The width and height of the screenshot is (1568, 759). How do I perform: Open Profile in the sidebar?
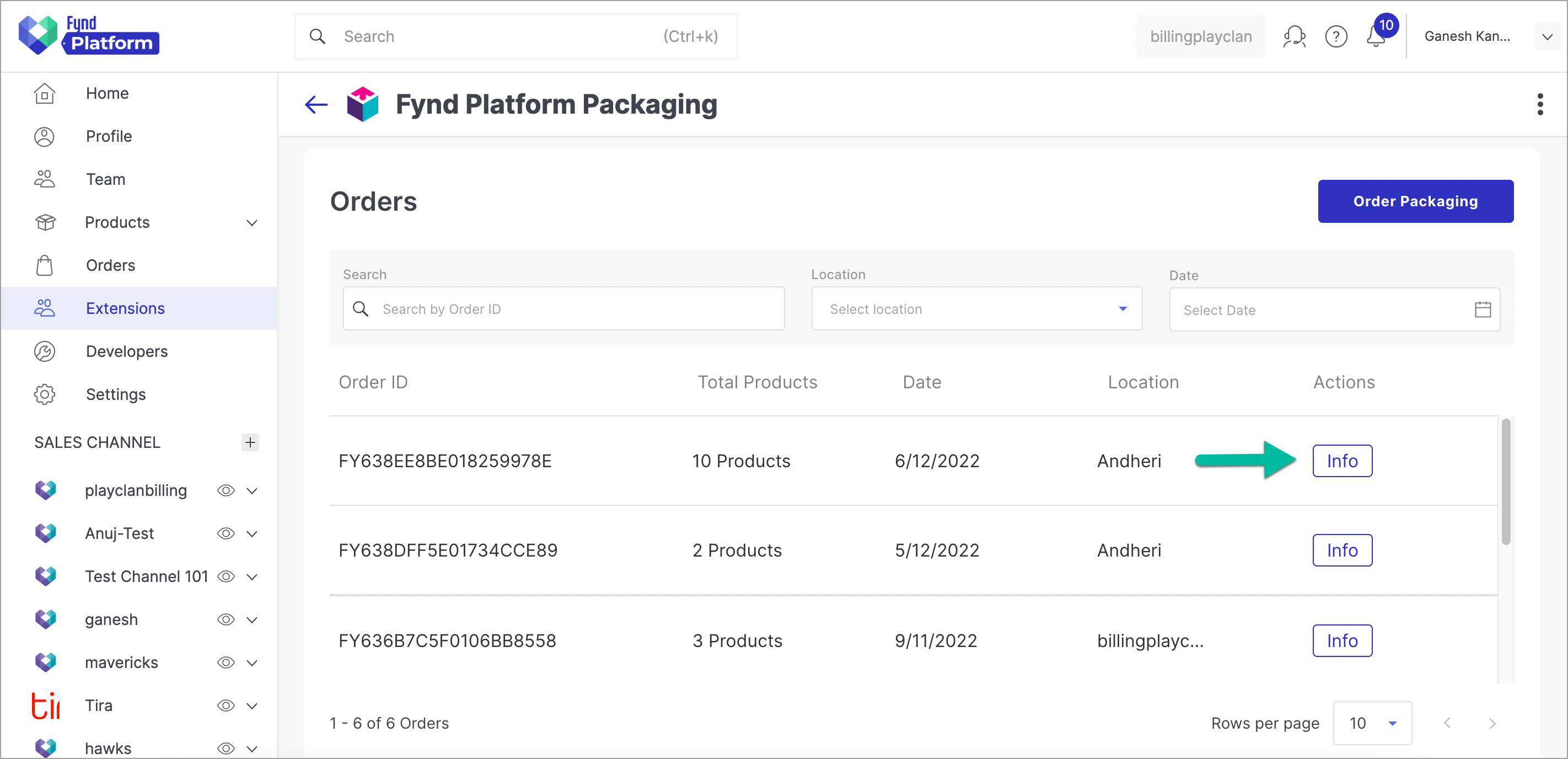(139, 136)
